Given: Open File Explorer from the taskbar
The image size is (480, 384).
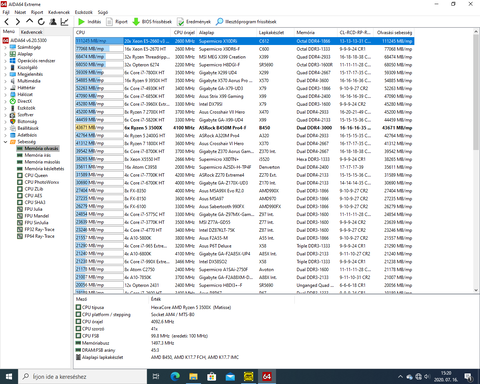Looking at the screenshot, I should tap(193, 377).
